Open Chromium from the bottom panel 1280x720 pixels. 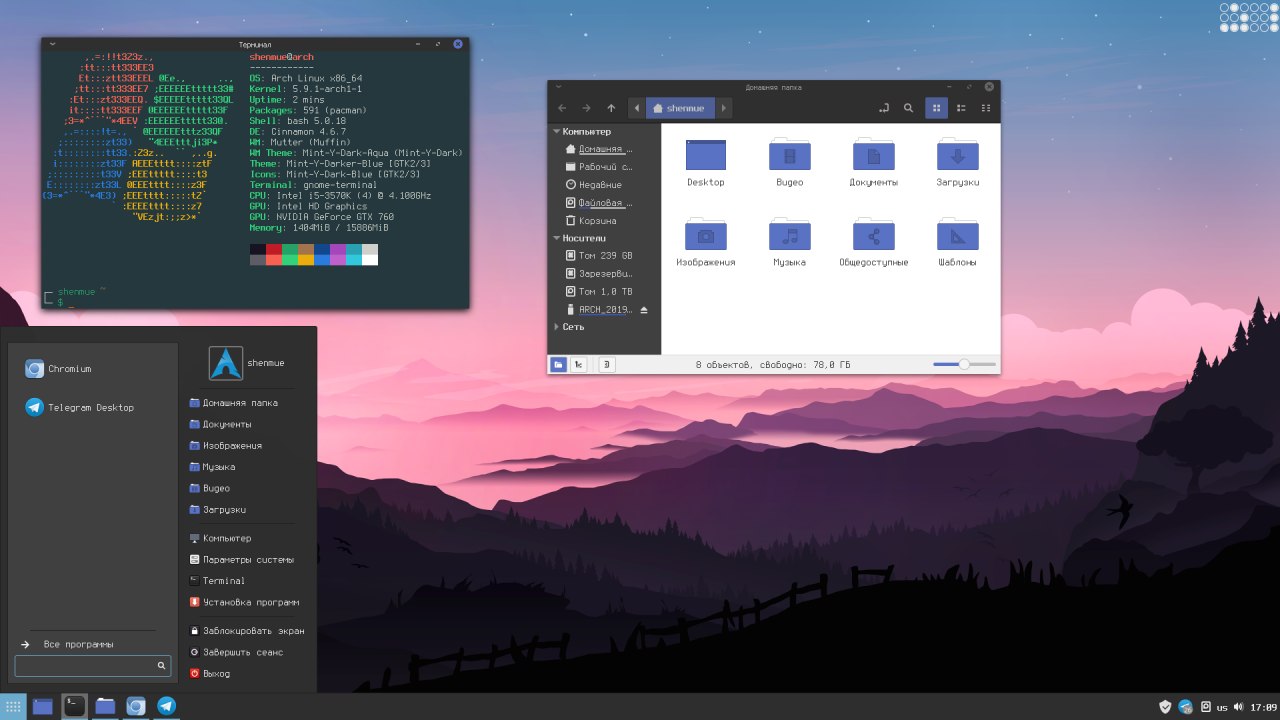click(x=136, y=706)
